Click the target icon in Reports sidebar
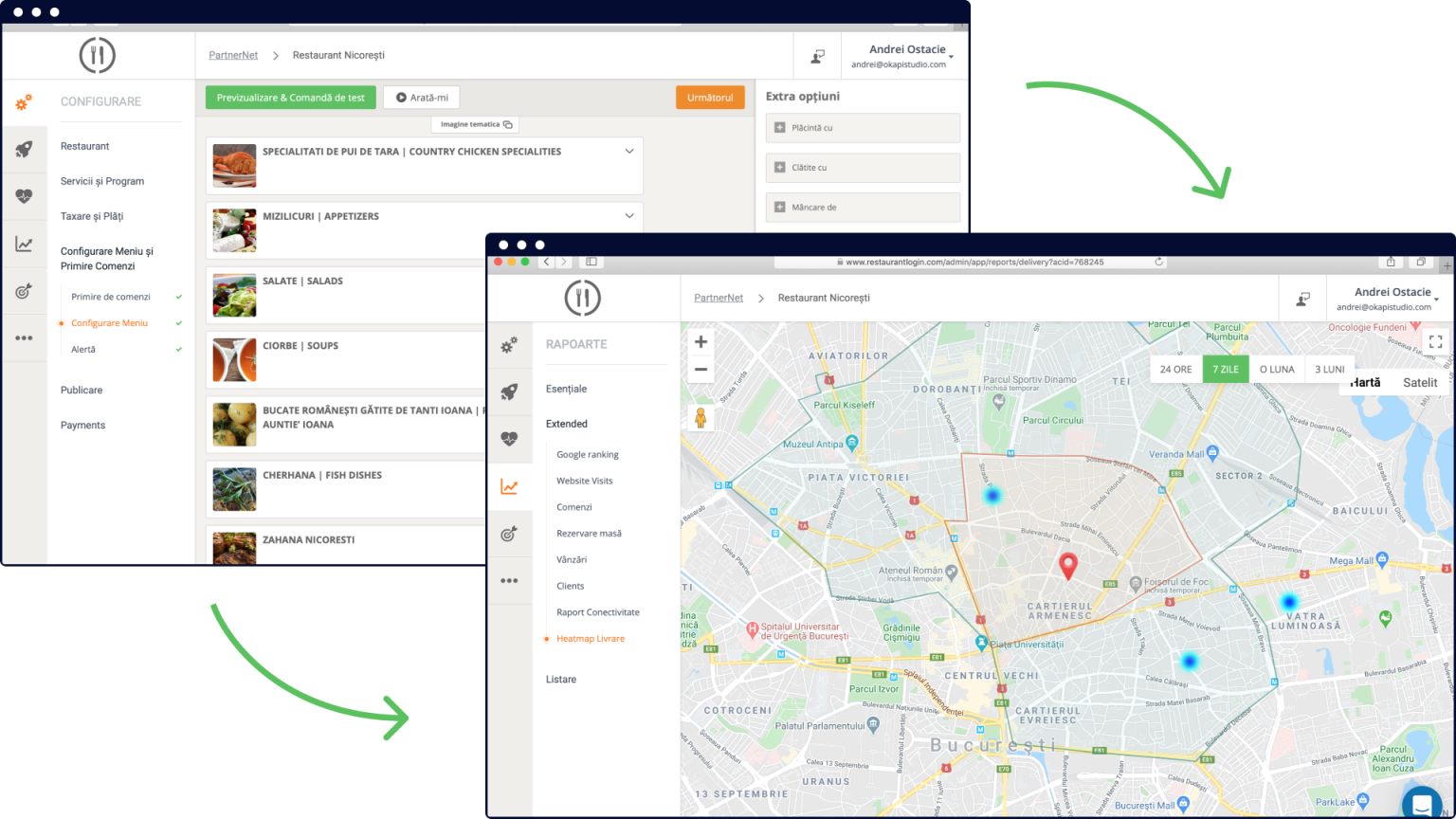The height and width of the screenshot is (819, 1456). point(509,534)
